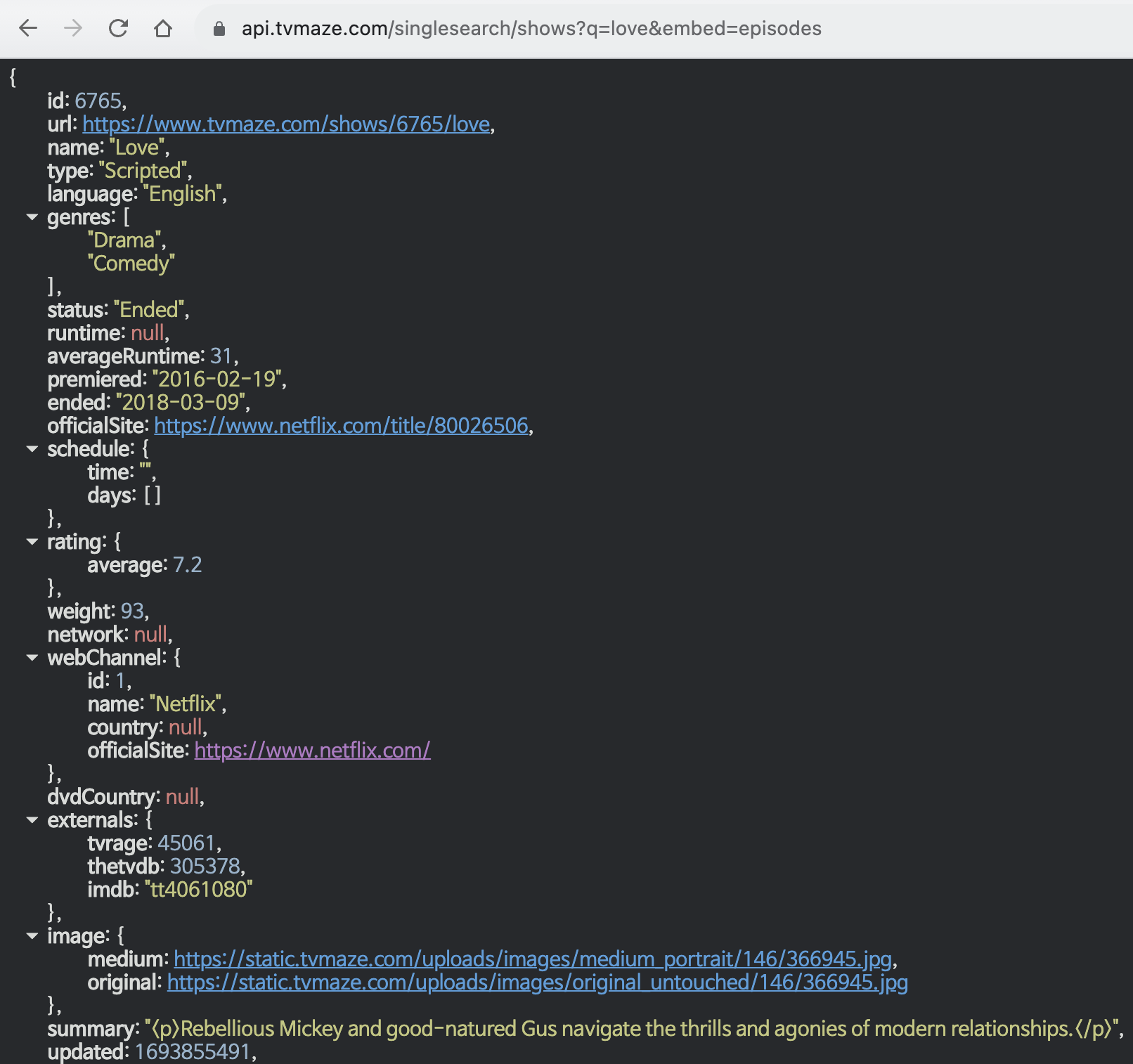Select the "Comedy" genre entry
Screen dimensions: 1133x1064
click(131, 264)
